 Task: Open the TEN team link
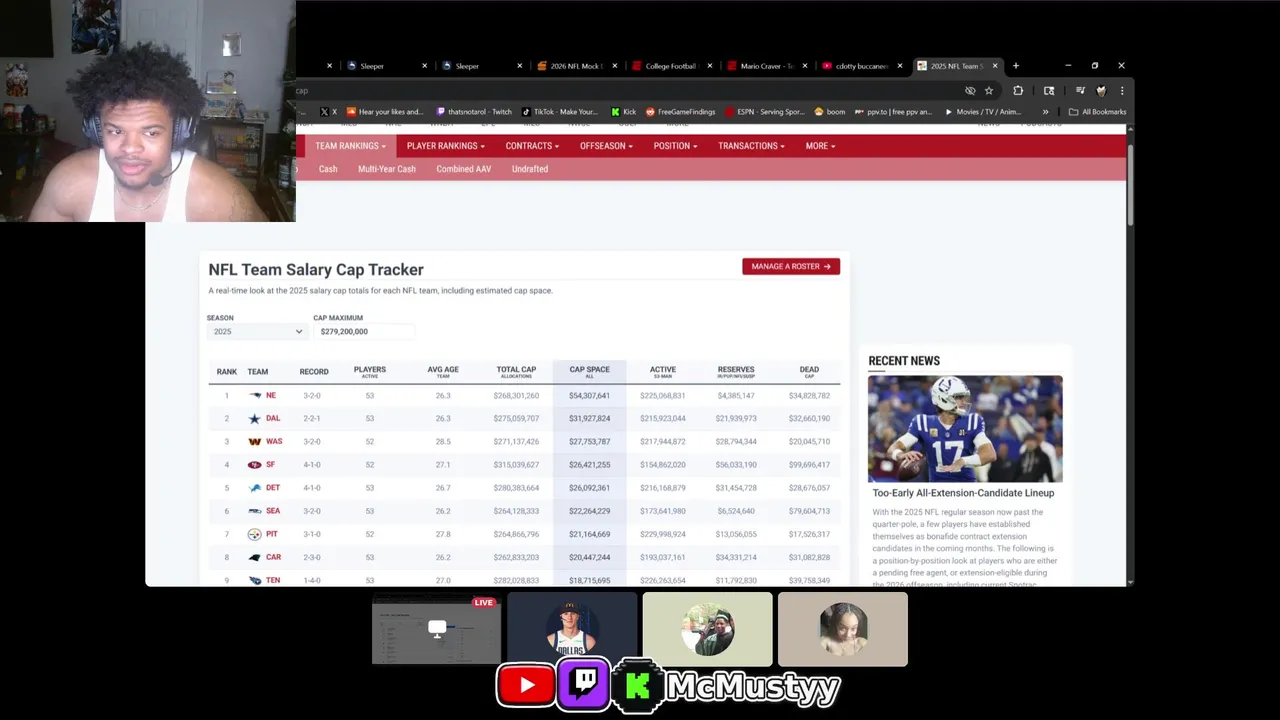273,581
